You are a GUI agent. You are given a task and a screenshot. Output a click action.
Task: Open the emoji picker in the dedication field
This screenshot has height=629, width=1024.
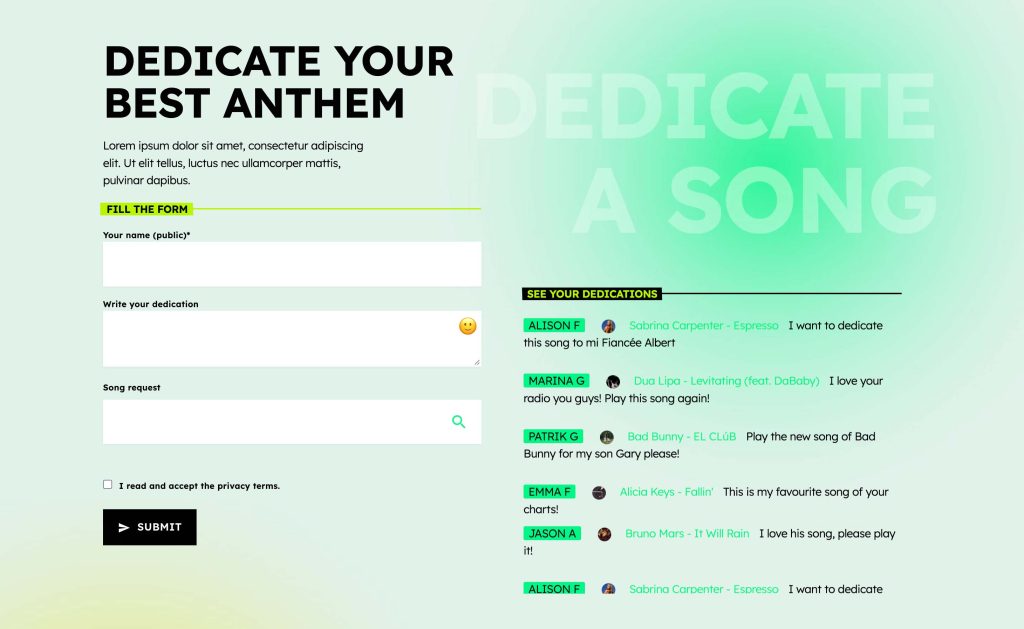coord(466,325)
